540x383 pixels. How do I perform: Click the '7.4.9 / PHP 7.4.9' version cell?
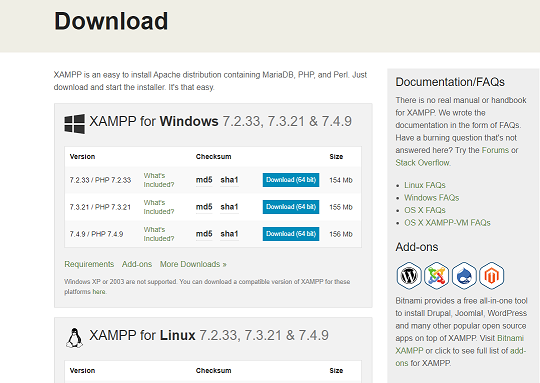pyautogui.click(x=96, y=234)
